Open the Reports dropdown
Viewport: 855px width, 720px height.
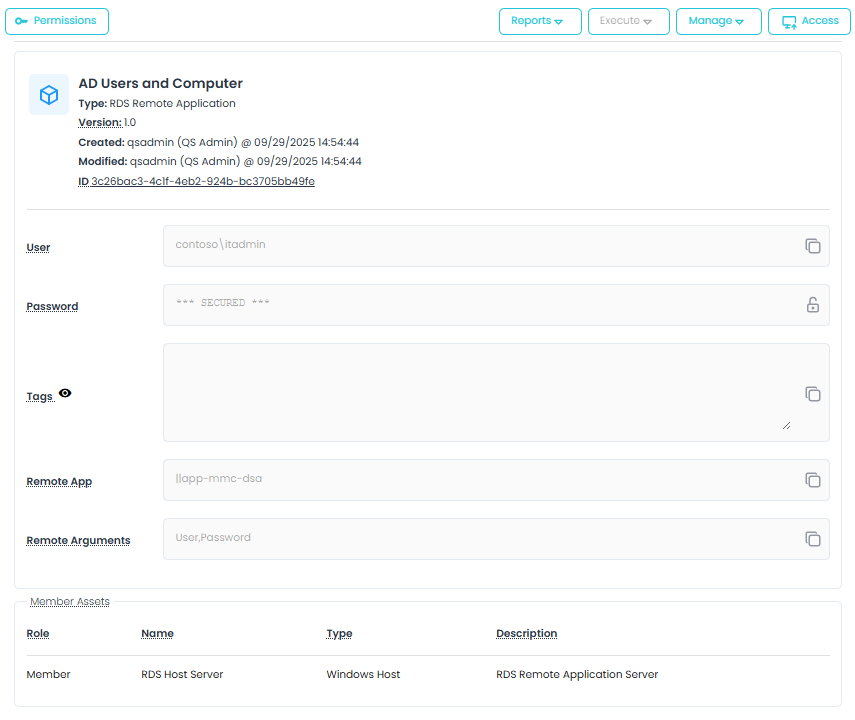539,21
